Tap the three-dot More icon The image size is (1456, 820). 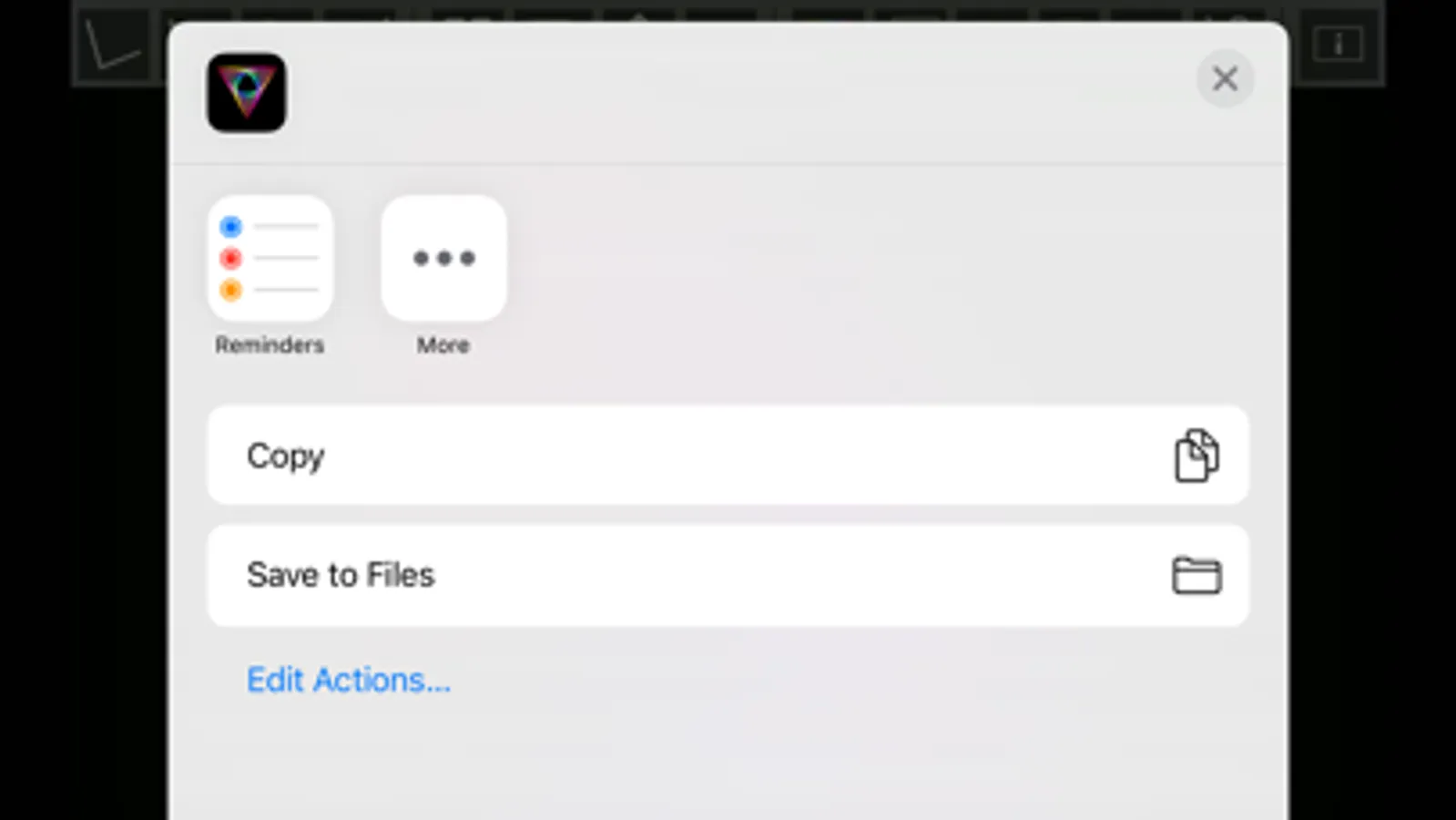point(443,258)
